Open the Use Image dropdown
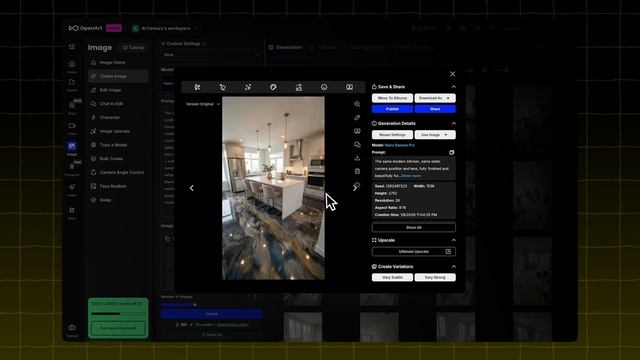 click(435, 135)
